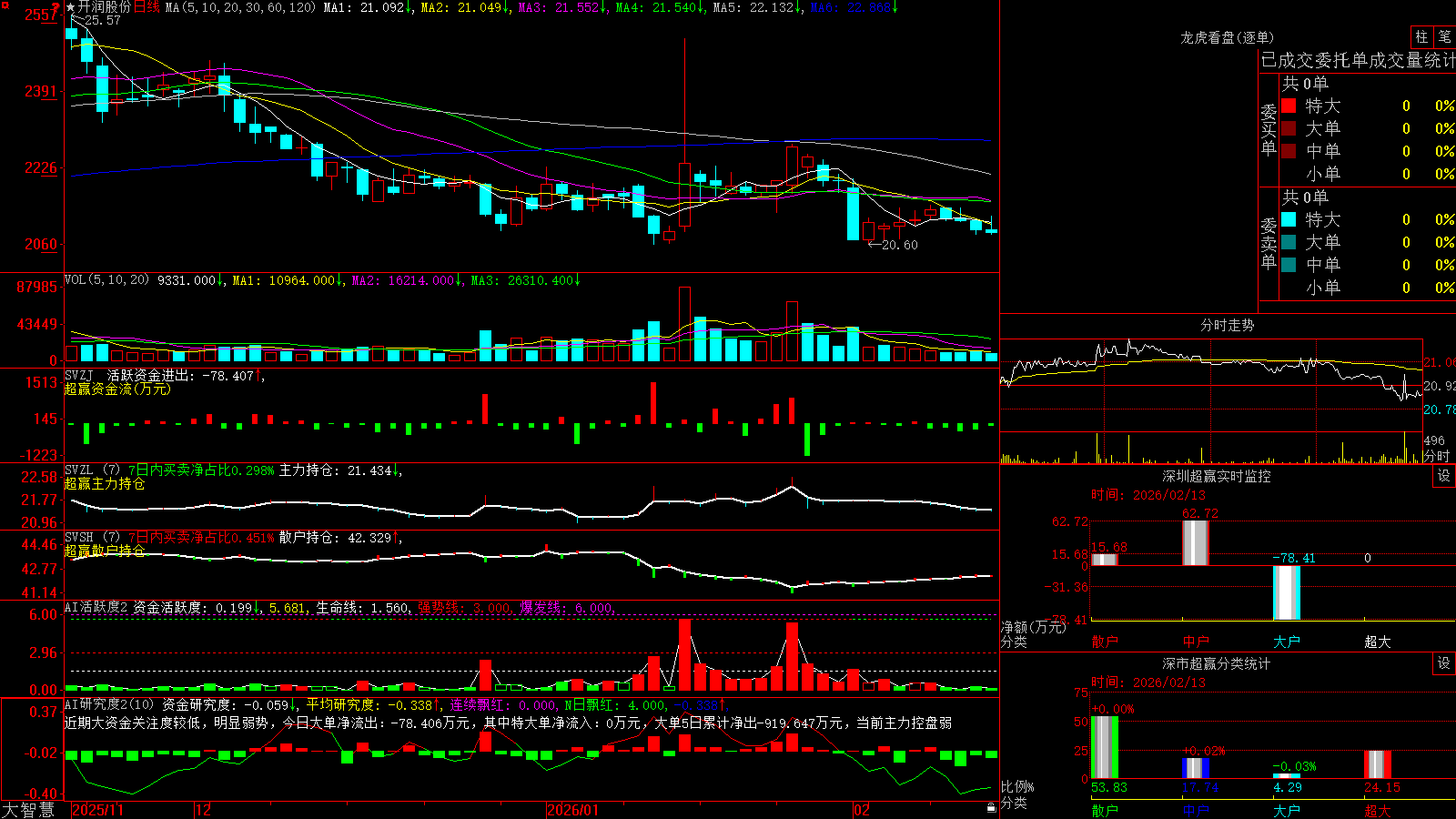Open 设 settings for 深市超赢分类统计

tap(1444, 663)
